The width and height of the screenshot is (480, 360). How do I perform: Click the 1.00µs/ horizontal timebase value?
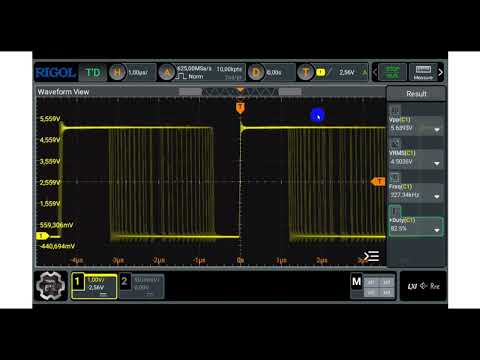[x=138, y=72]
